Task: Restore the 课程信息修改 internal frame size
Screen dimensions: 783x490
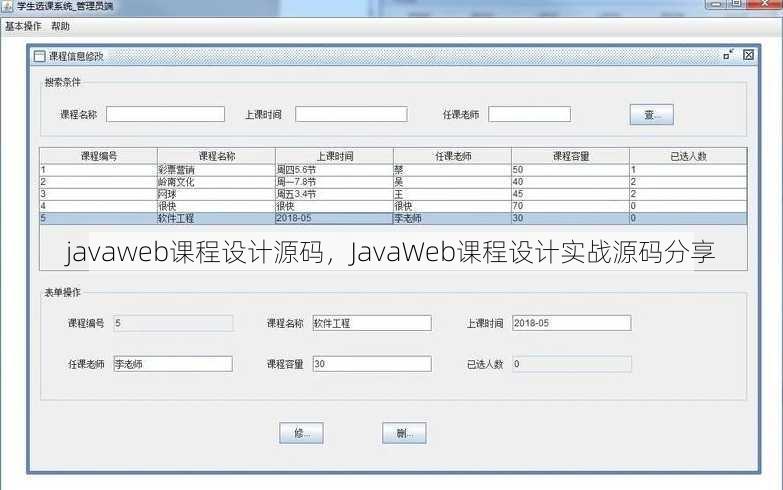Action: pyautogui.click(x=729, y=55)
